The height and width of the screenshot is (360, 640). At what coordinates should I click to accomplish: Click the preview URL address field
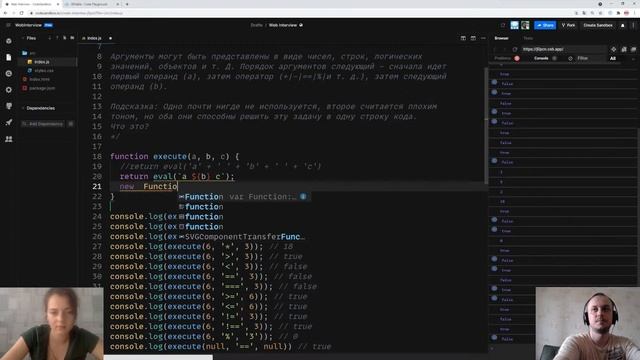click(x=563, y=49)
